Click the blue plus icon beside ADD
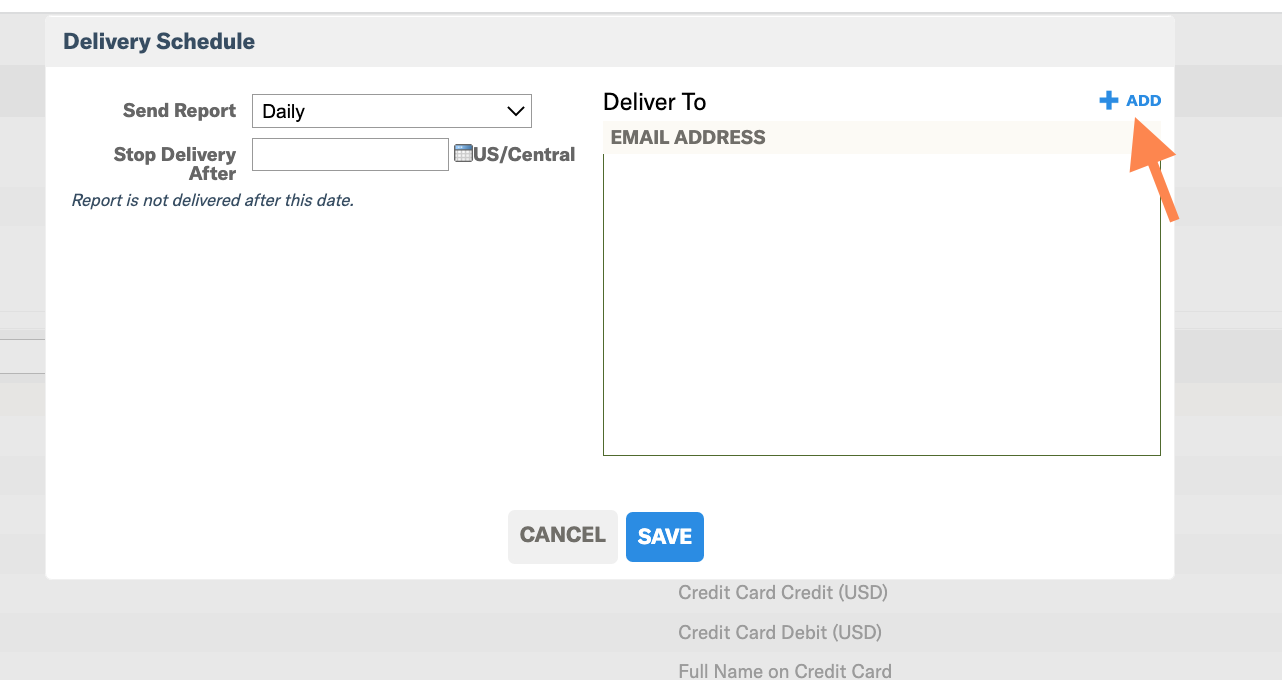The image size is (1282, 680). [x=1108, y=101]
